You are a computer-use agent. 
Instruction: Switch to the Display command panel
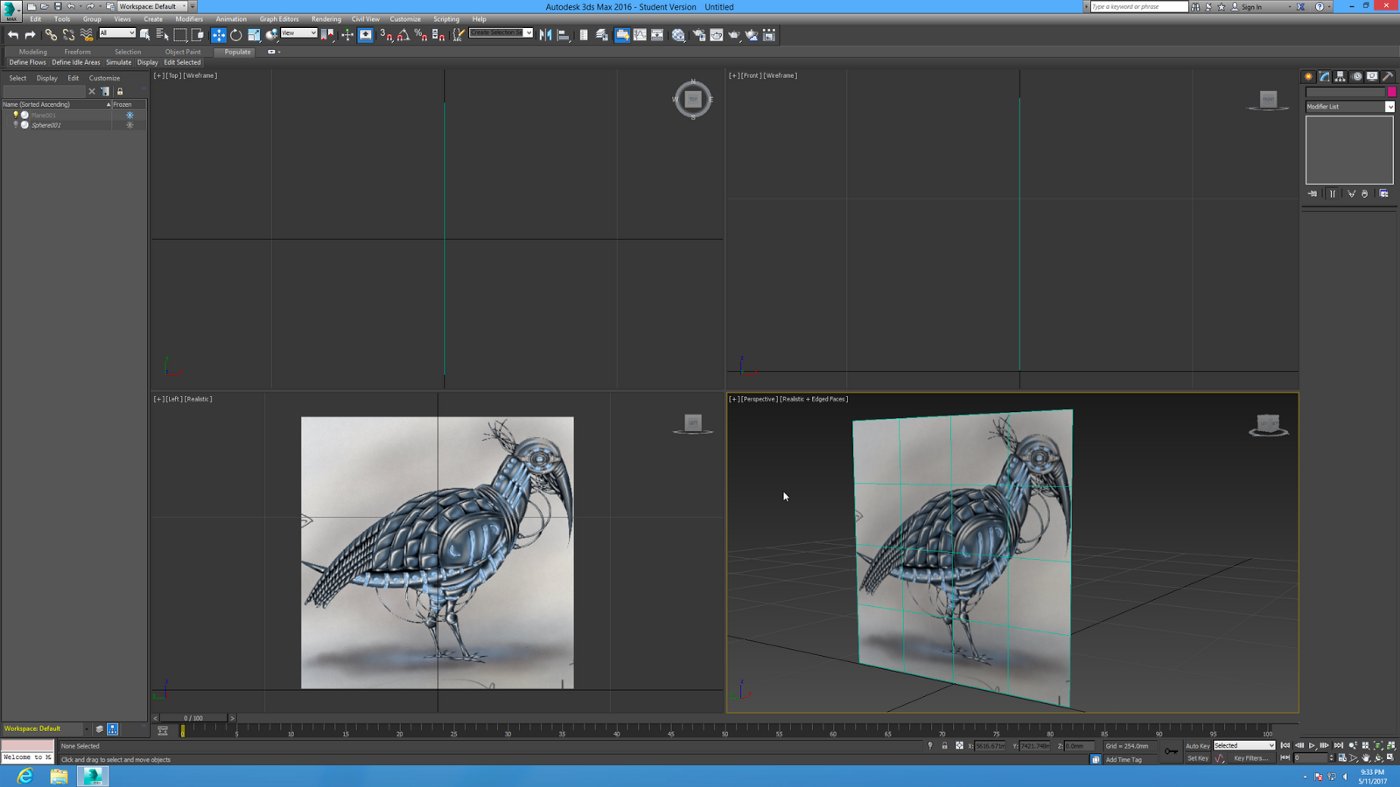(x=1373, y=76)
